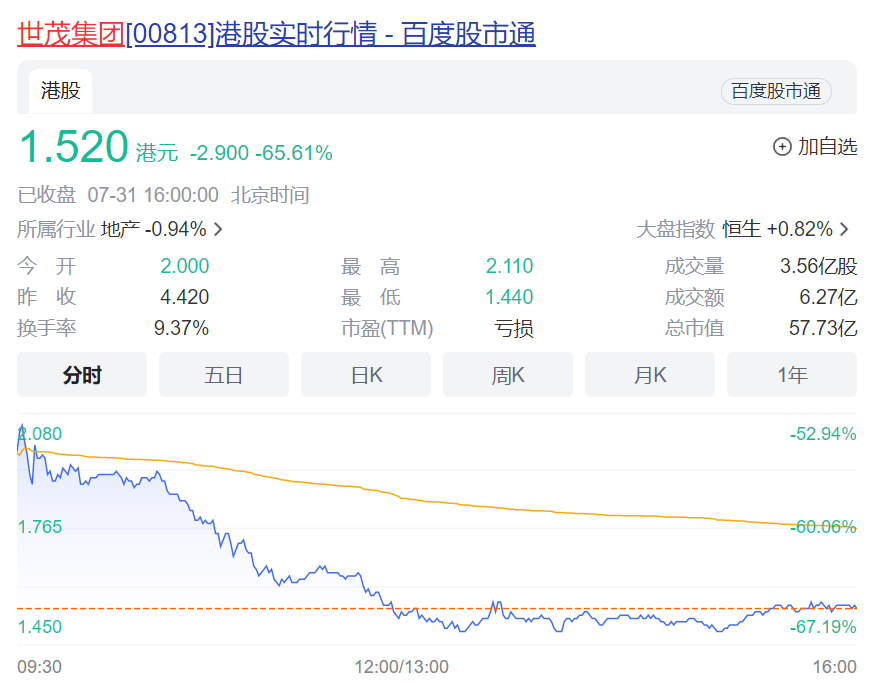Expand the 所属行业 地产 chevron arrow
Viewport: 880px width, 683px height.
click(218, 229)
